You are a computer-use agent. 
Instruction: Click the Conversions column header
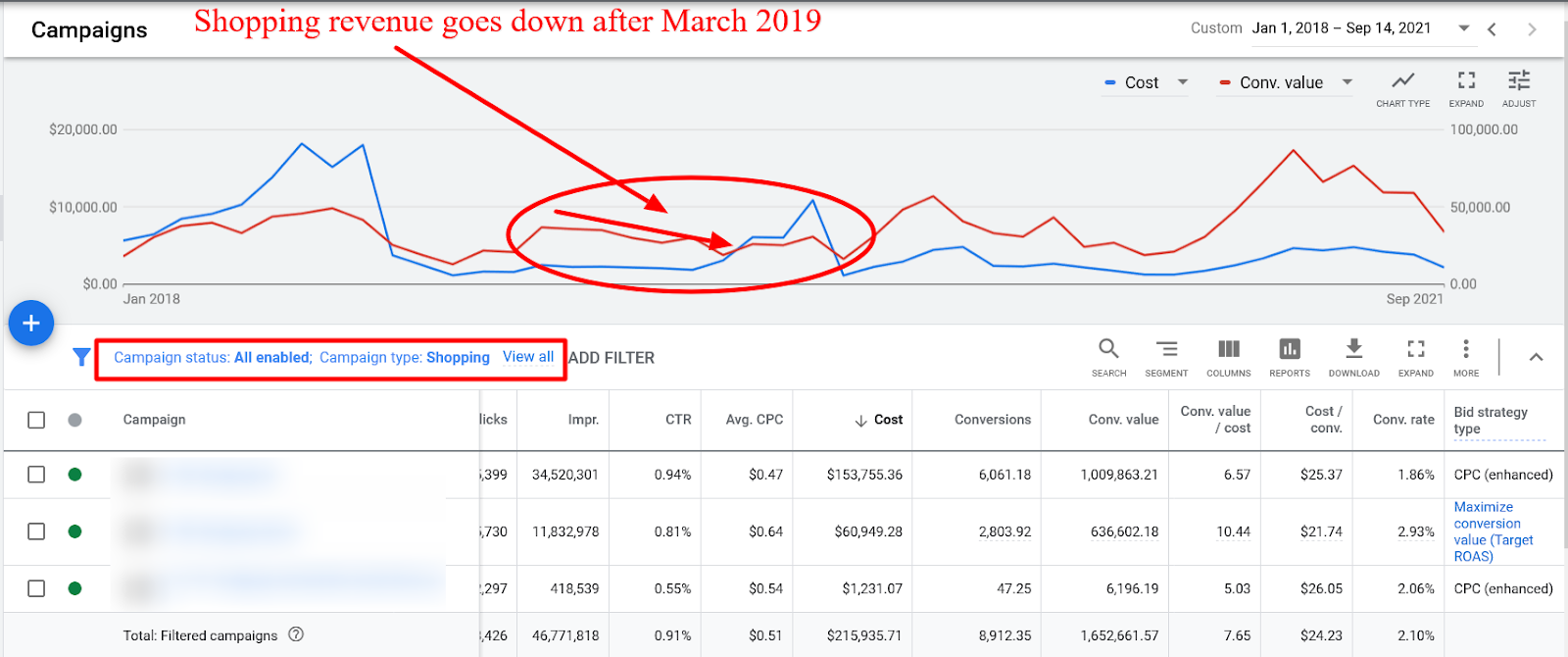click(x=993, y=420)
